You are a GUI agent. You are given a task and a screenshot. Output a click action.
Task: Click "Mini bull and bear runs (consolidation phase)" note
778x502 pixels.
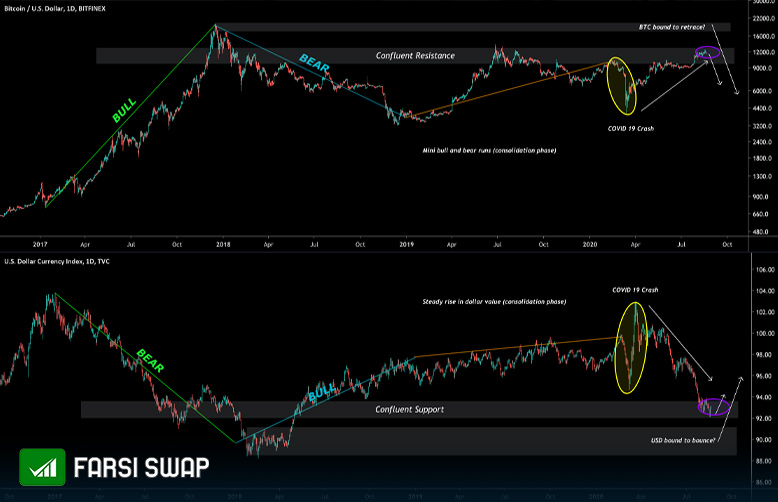(489, 150)
